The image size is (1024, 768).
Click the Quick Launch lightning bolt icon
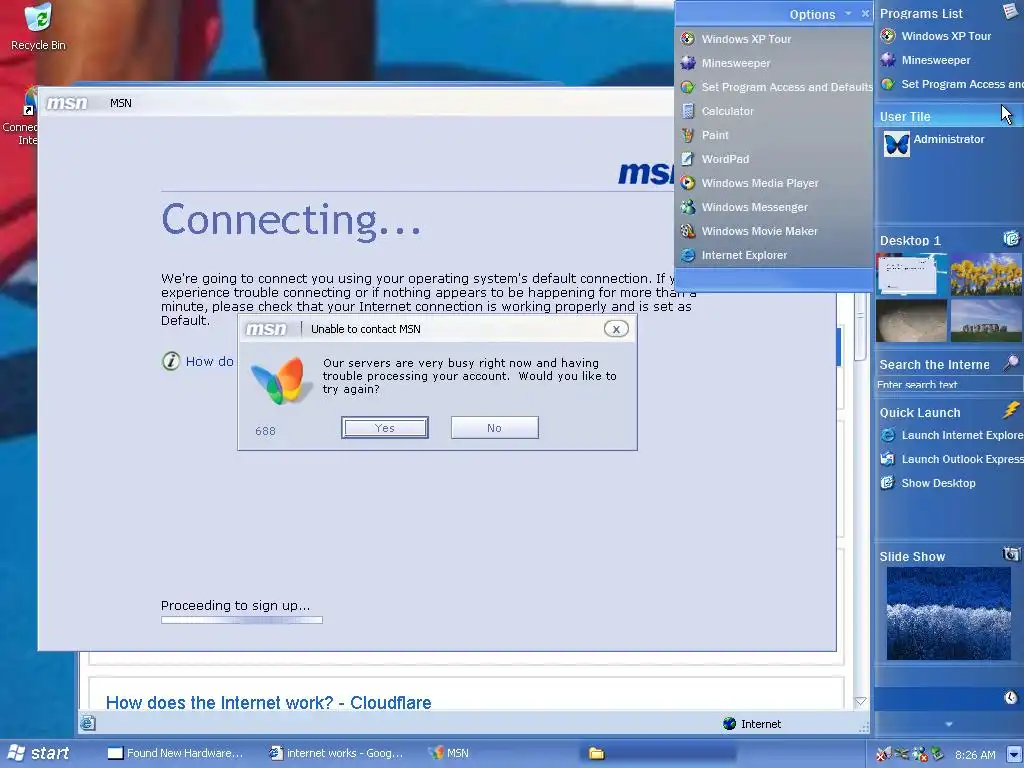coord(1011,411)
